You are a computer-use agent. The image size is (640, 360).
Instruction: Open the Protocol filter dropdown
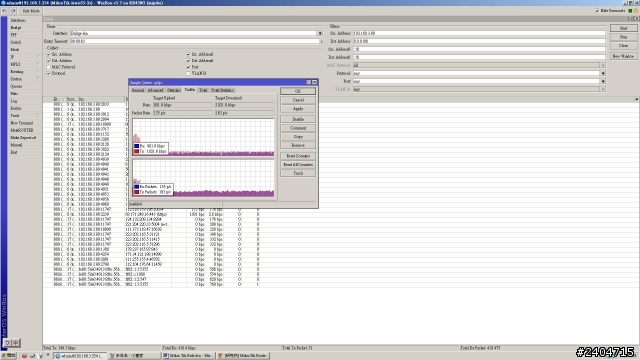point(603,73)
